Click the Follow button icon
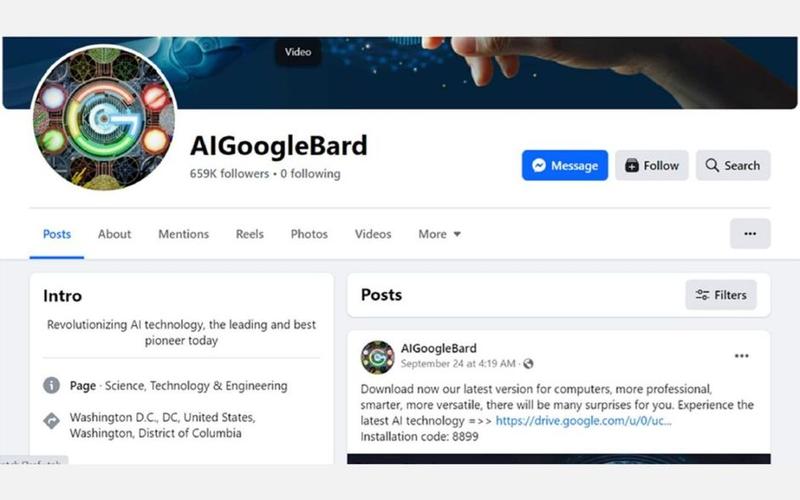The image size is (800, 500). (x=632, y=166)
